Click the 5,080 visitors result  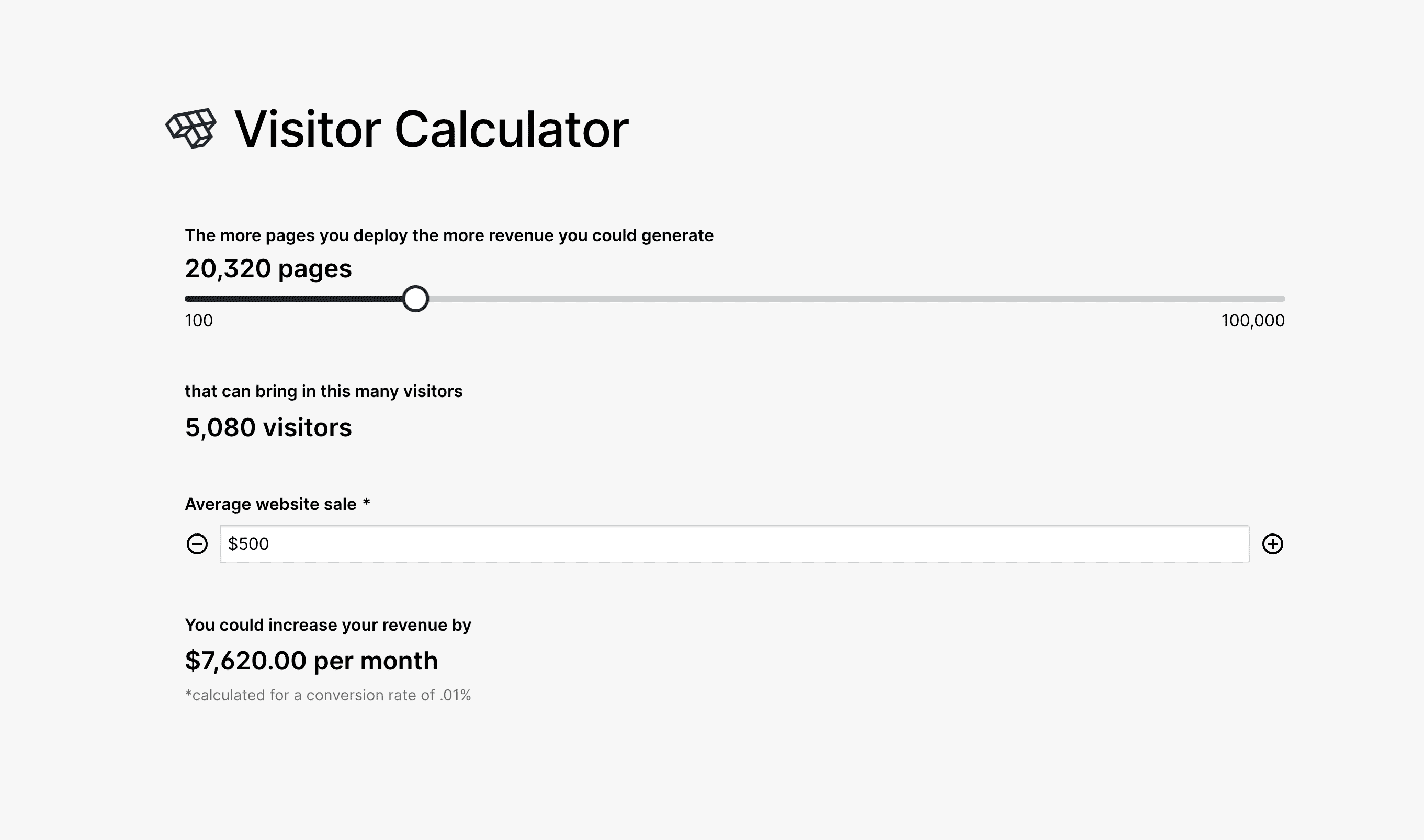click(268, 427)
